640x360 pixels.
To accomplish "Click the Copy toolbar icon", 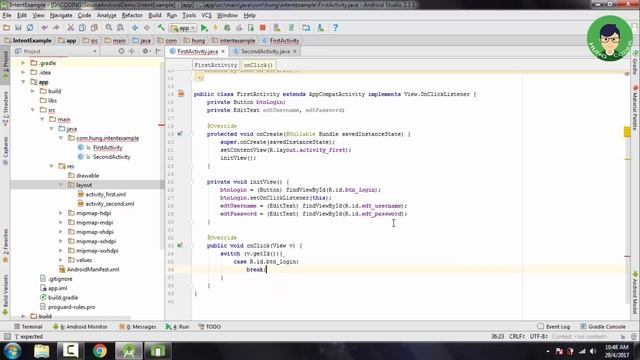I will 82,28.
